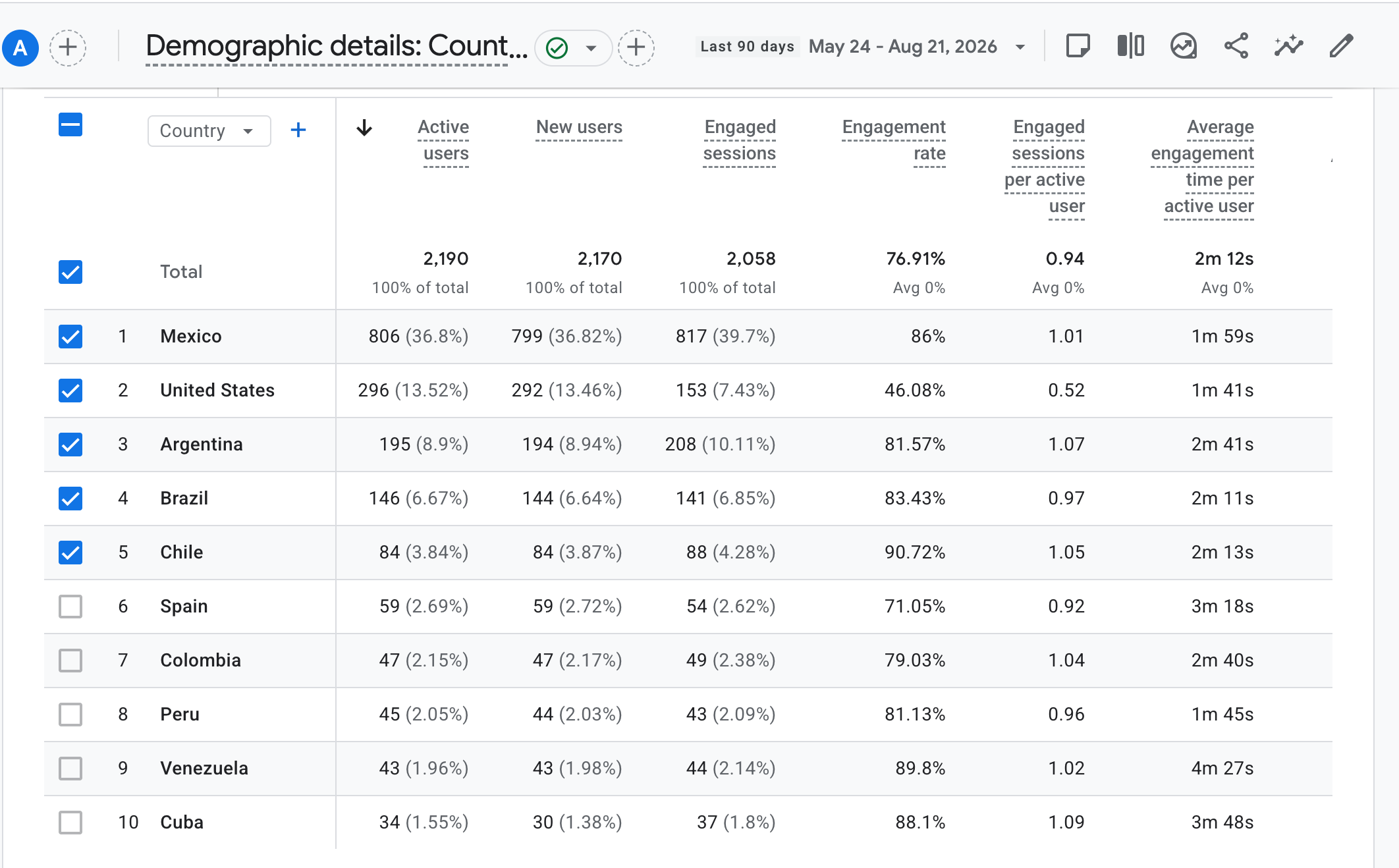1399x868 pixels.
Task: Customize report with the pencil icon
Action: tap(1341, 46)
